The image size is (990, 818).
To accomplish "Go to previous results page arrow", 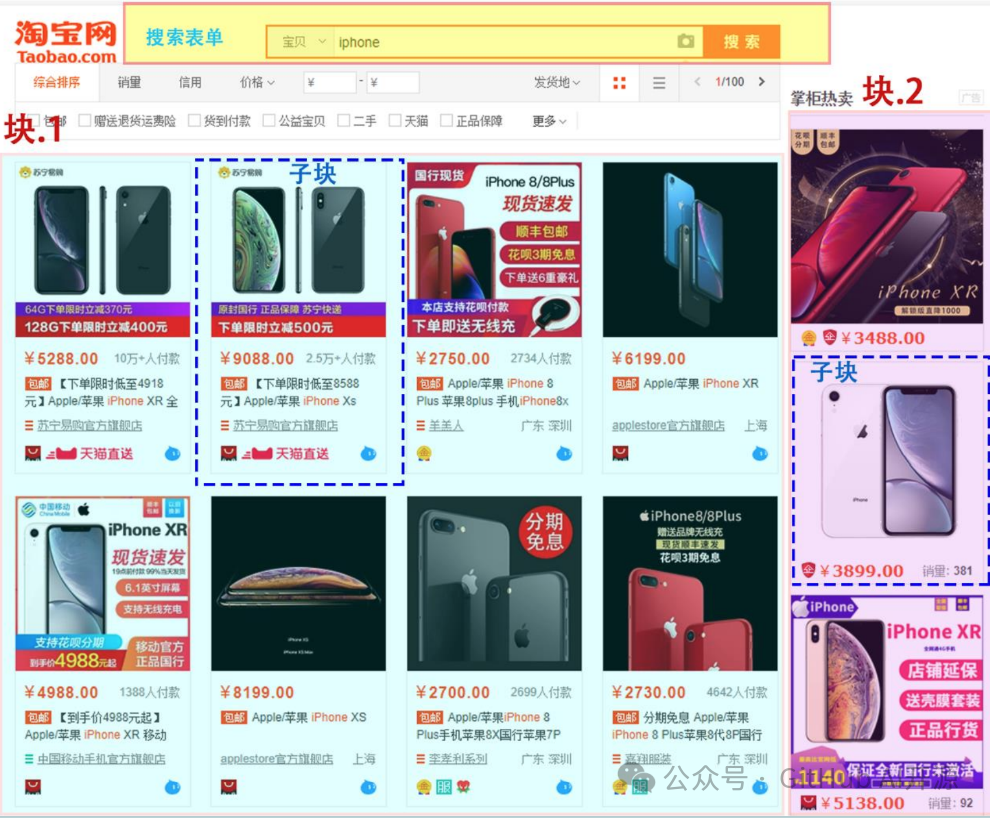I will pos(697,81).
